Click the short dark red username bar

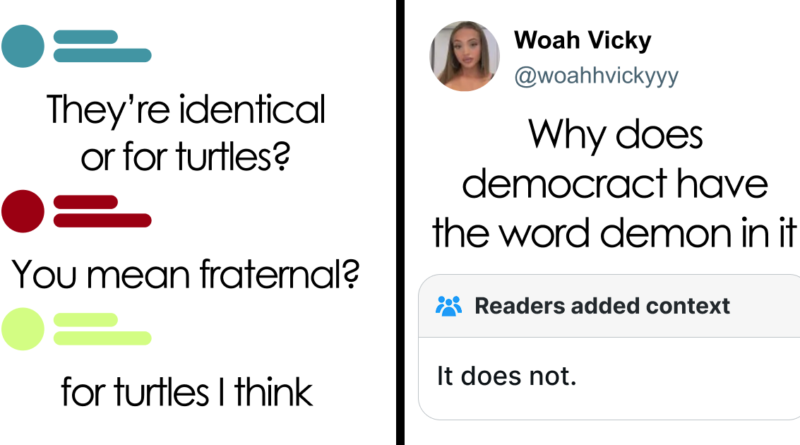click(84, 203)
